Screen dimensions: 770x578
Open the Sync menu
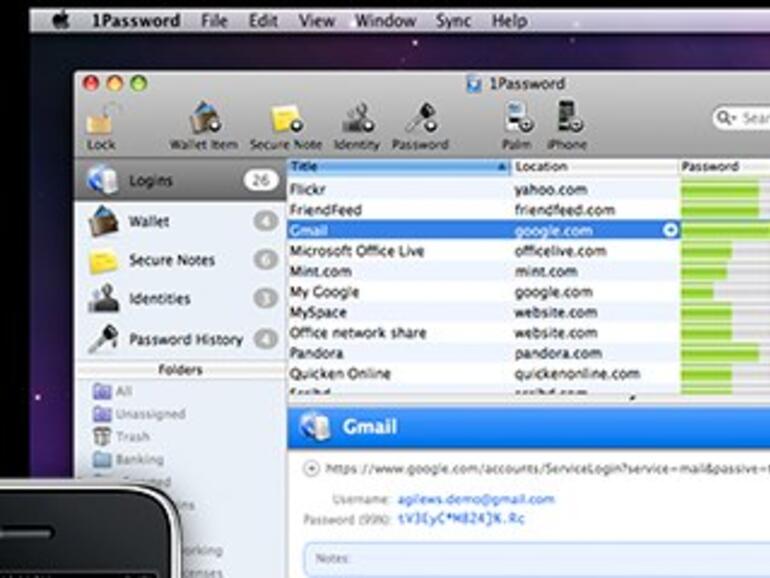pyautogui.click(x=453, y=21)
